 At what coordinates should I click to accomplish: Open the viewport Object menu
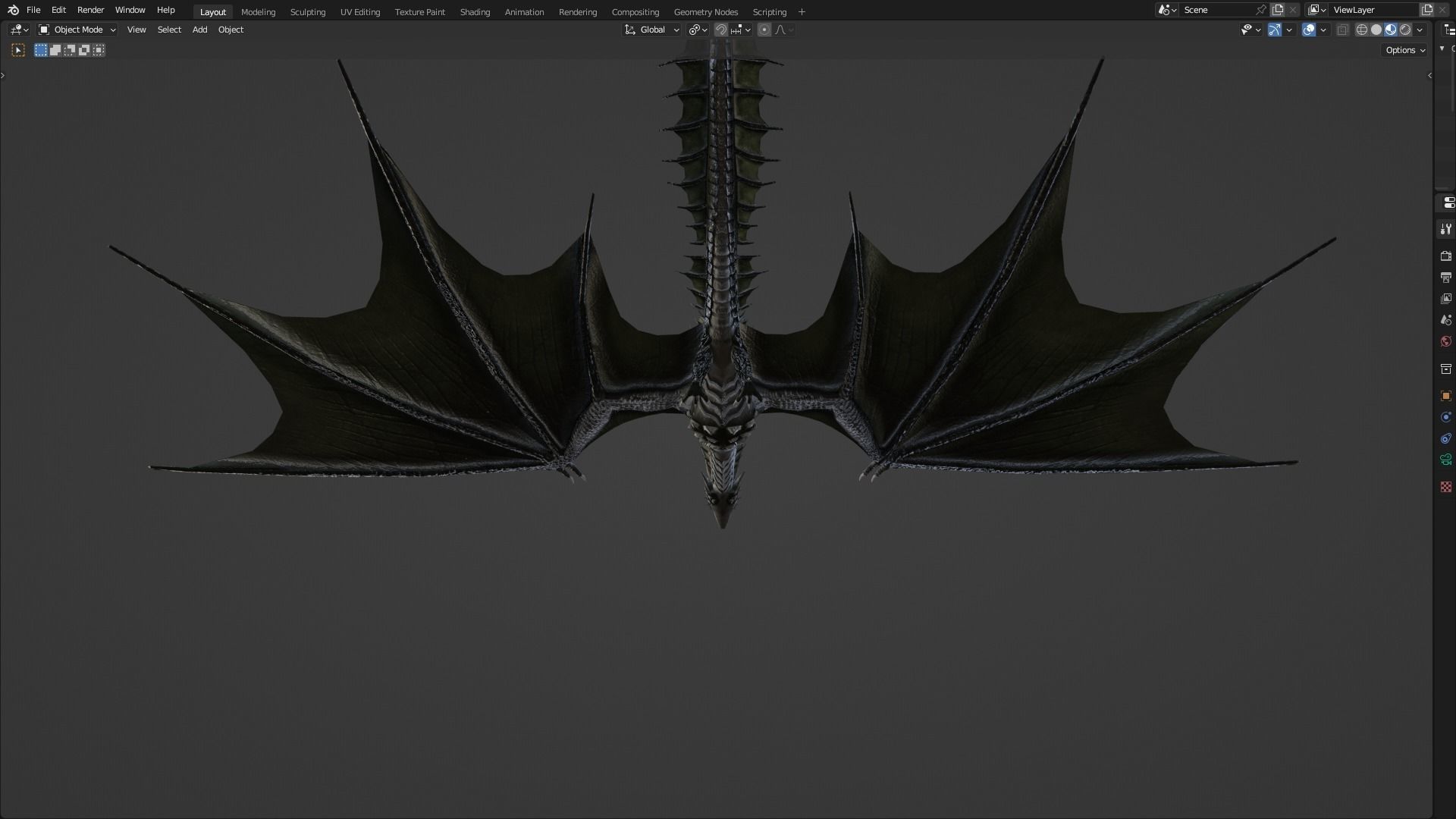coord(231,30)
